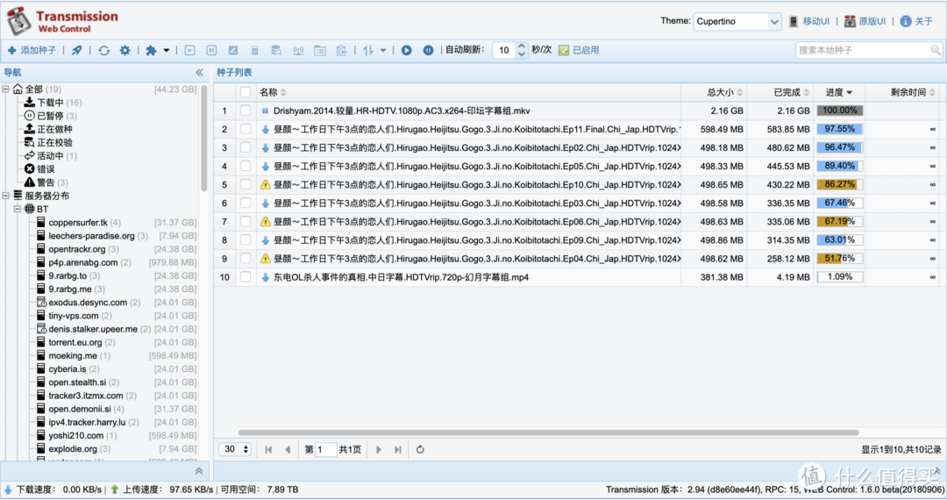Click the trash delete torrent icon

pos(255,50)
